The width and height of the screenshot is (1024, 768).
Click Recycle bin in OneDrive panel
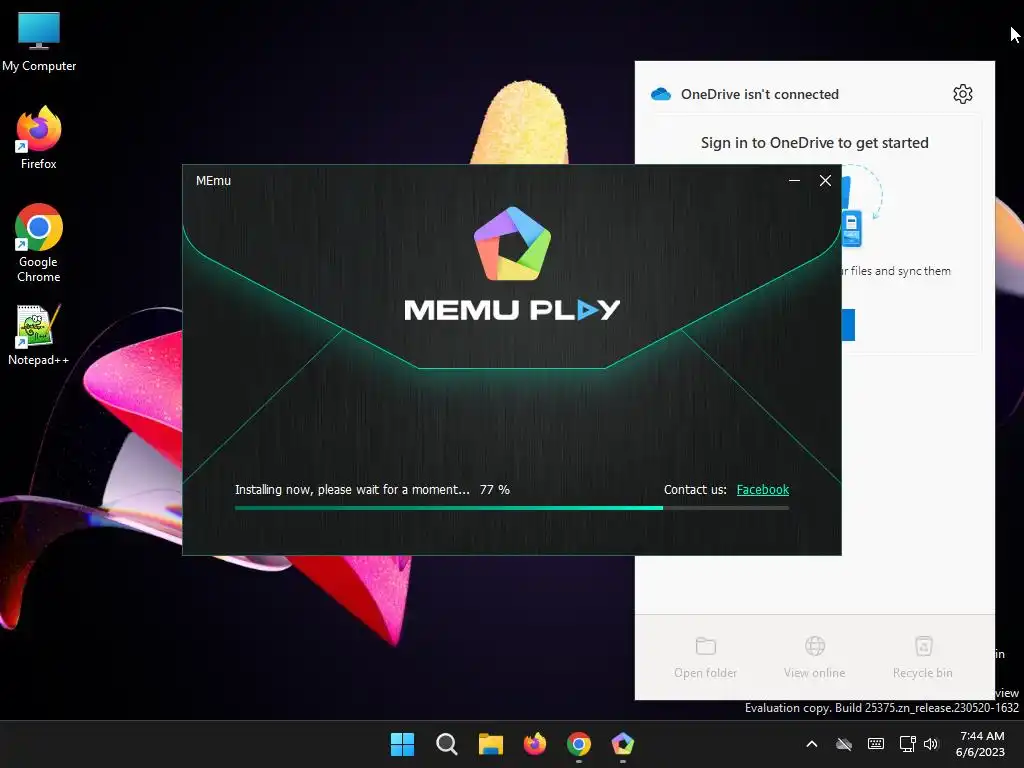[923, 658]
